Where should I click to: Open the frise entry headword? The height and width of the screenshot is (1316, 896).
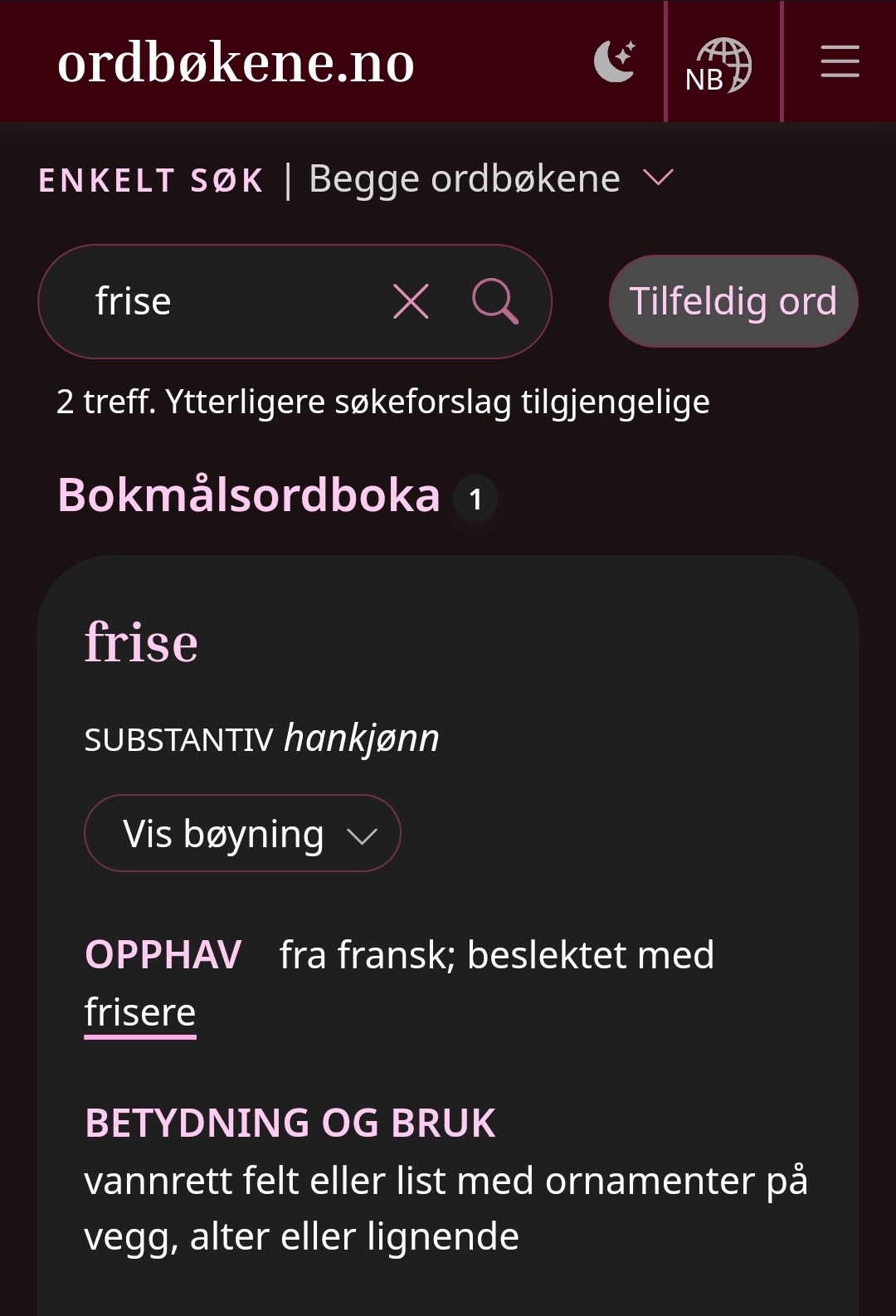pyautogui.click(x=142, y=643)
